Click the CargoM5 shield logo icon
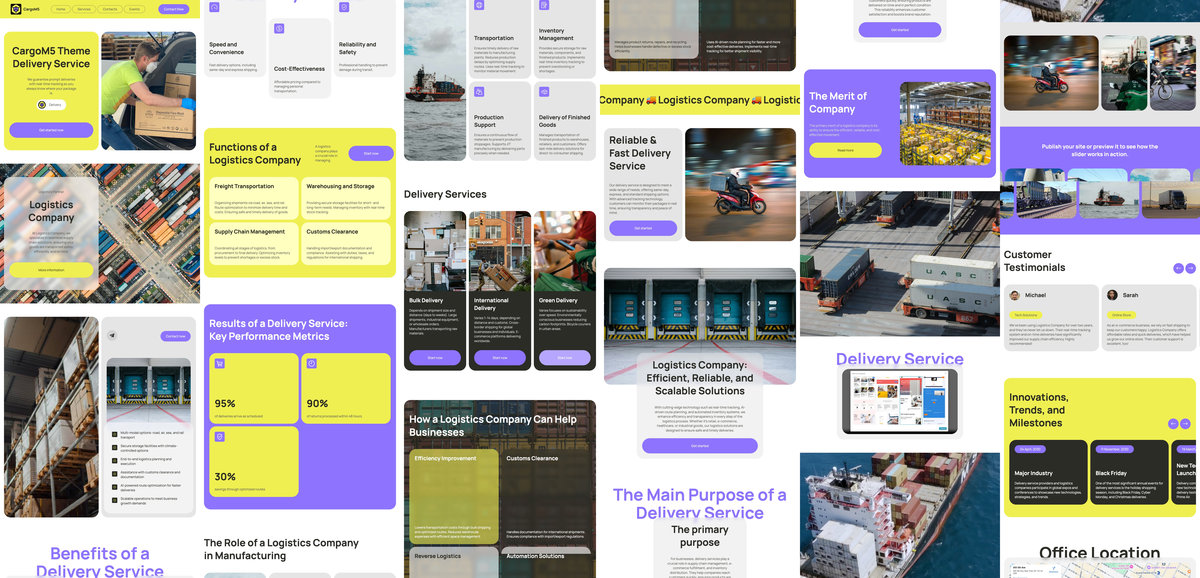 tap(15, 9)
